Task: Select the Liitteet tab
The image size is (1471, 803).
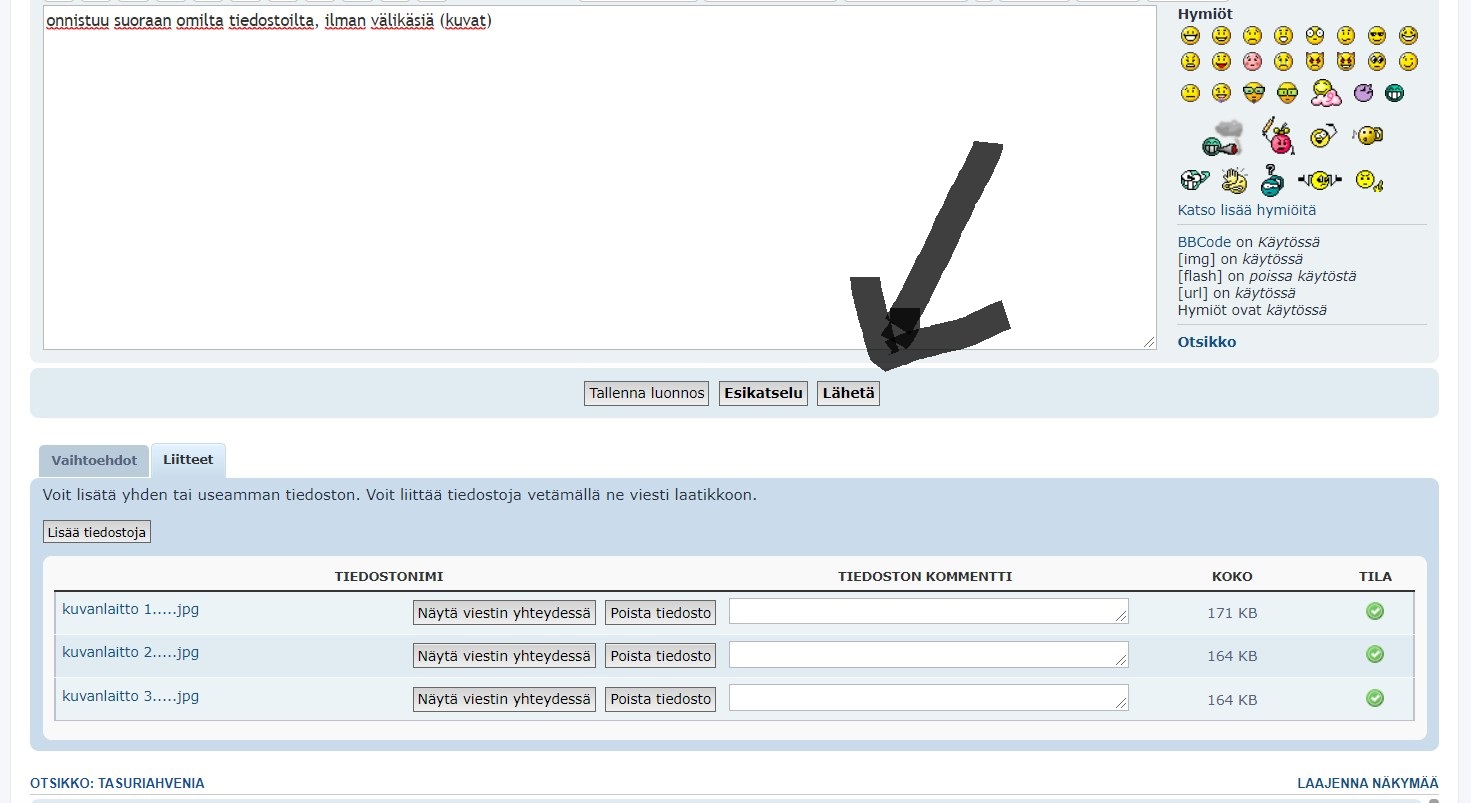Action: (188, 460)
